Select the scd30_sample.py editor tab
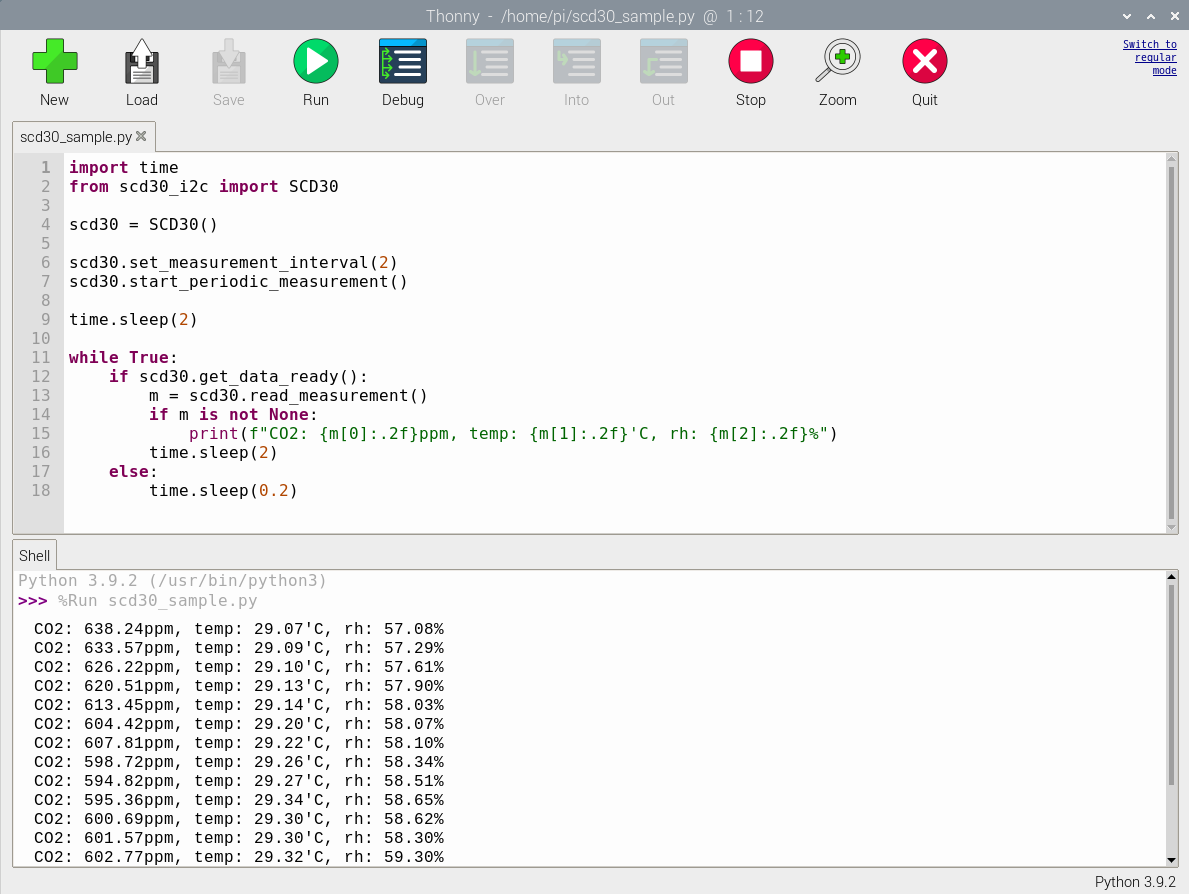This screenshot has height=894, width=1189. click(x=75, y=137)
